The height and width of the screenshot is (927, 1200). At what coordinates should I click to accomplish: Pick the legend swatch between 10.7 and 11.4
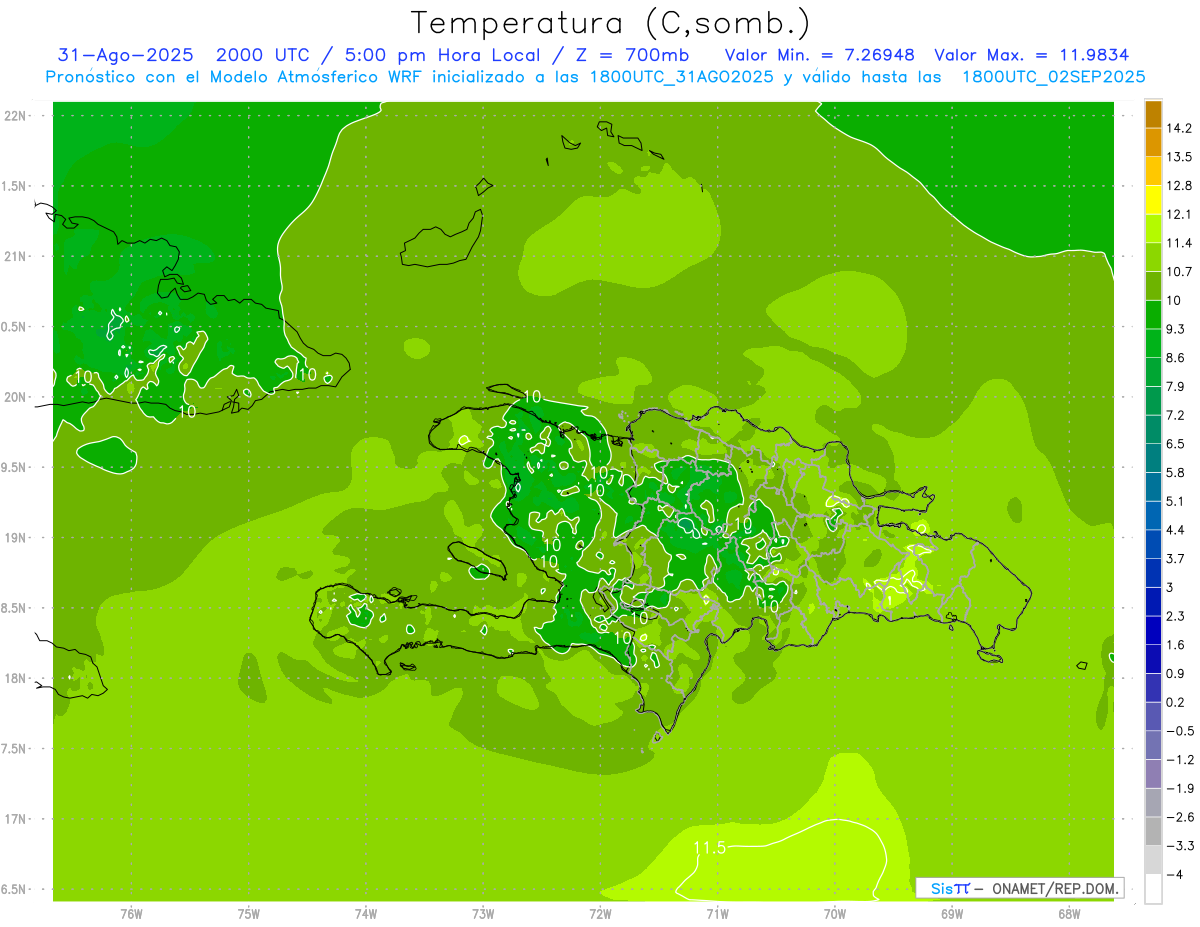(x=1153, y=257)
